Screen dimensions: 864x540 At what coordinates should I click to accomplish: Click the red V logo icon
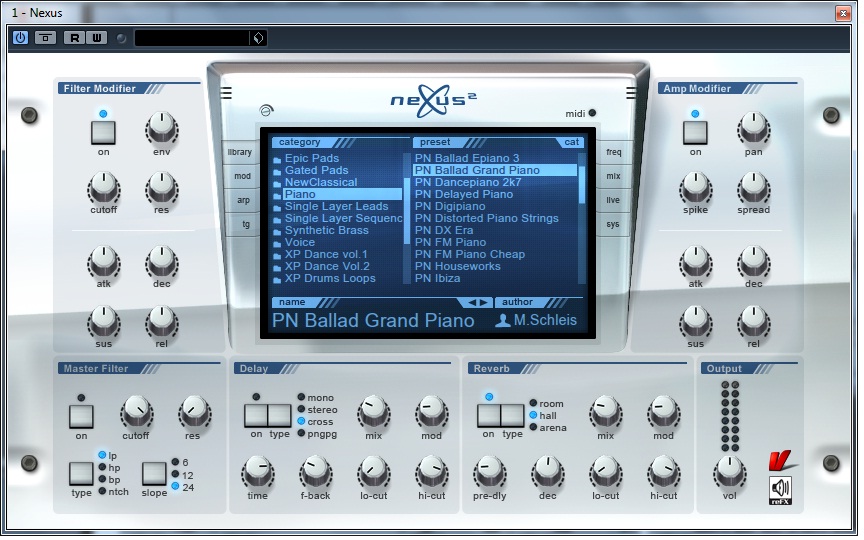[780, 461]
